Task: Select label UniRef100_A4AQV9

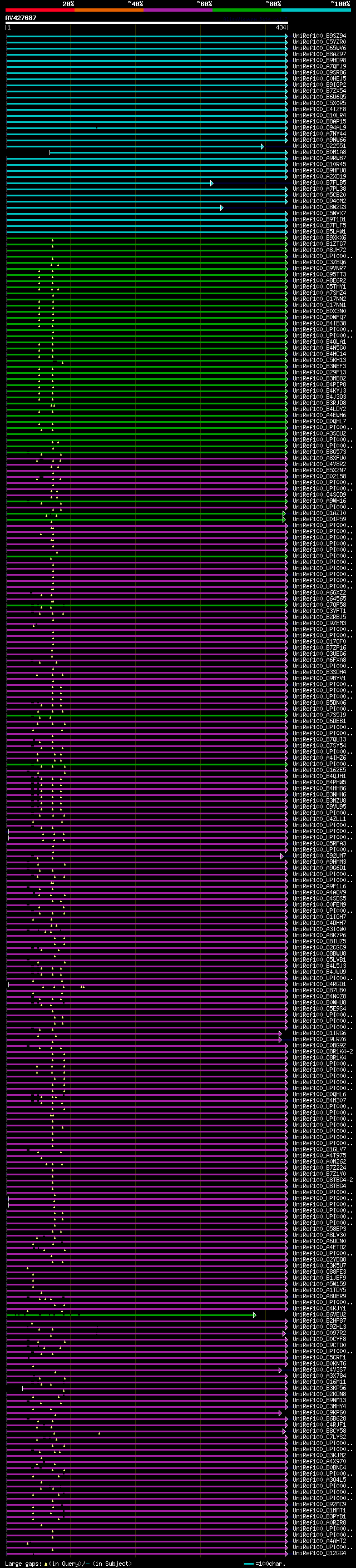Action: pyautogui.click(x=319, y=893)
